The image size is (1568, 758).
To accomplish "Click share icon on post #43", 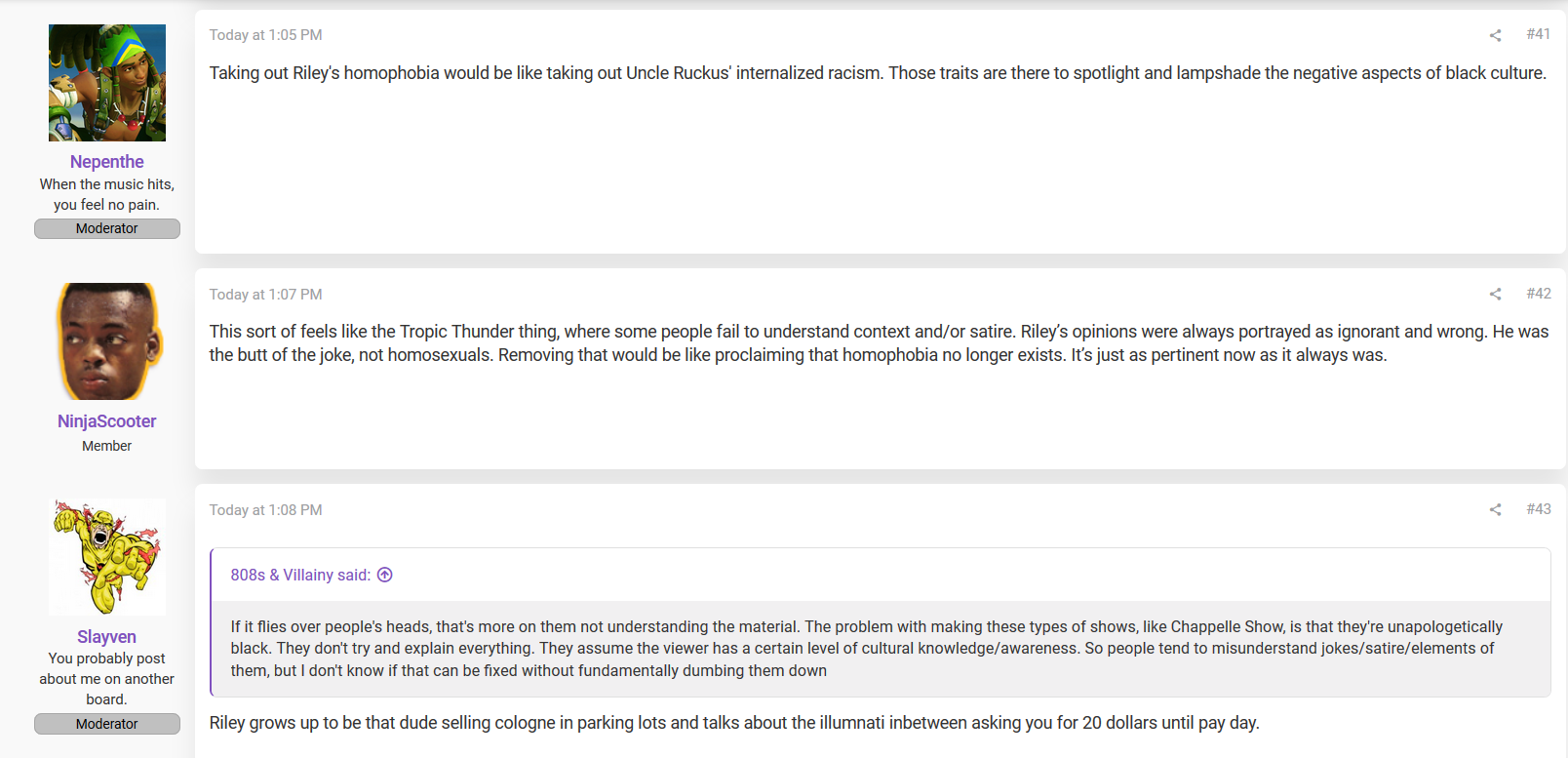I will 1495,509.
